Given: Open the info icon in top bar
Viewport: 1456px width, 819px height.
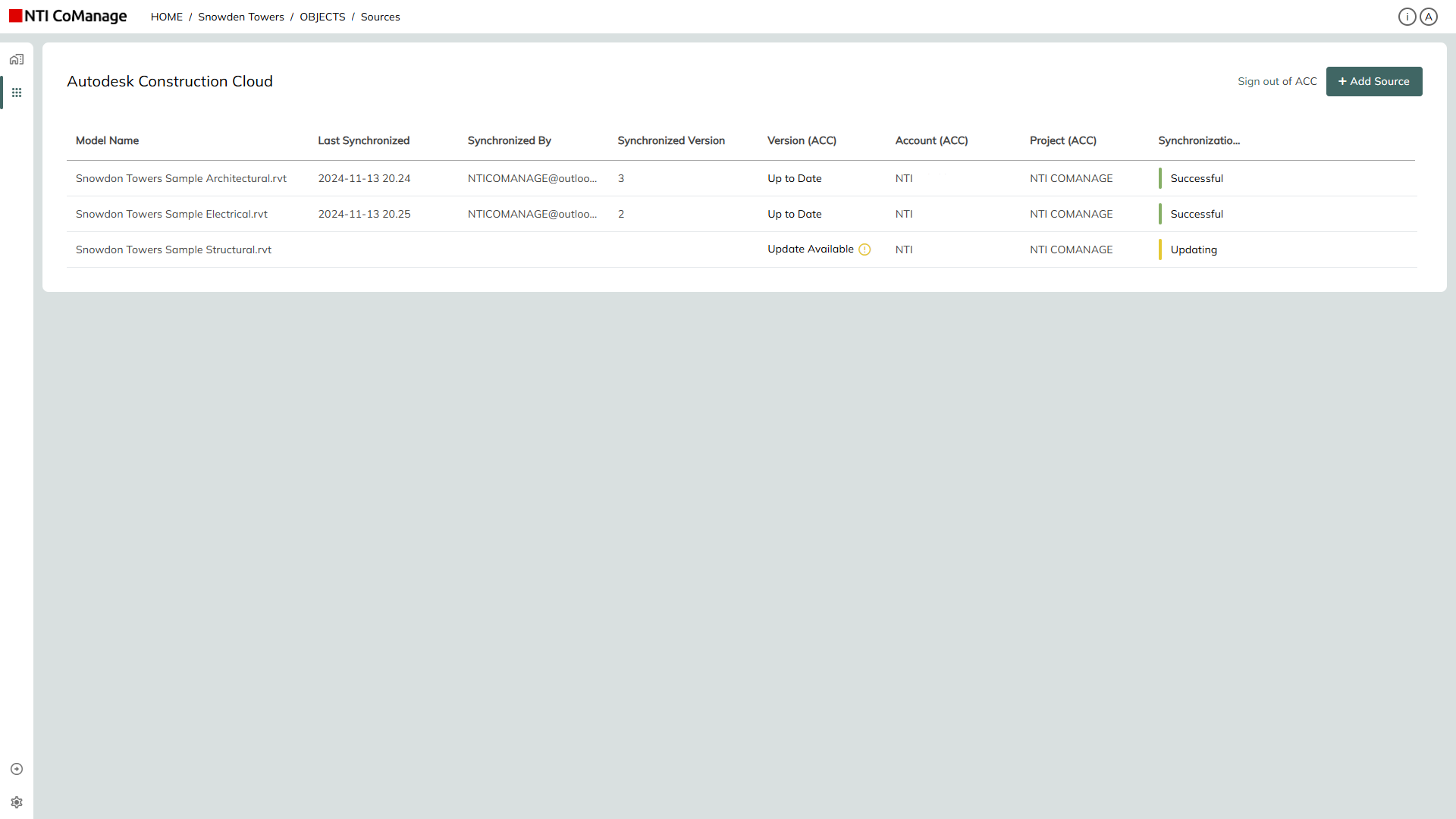Looking at the screenshot, I should [x=1407, y=17].
